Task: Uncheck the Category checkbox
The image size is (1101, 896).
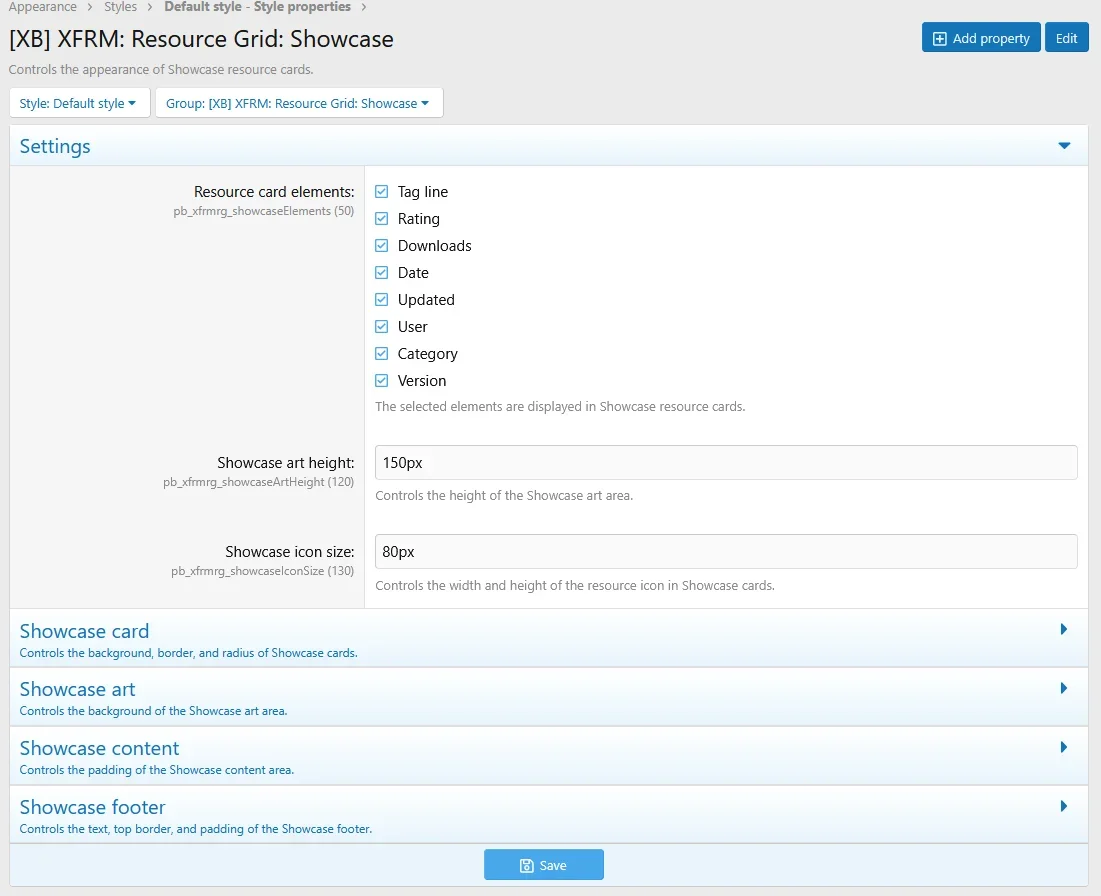Action: click(x=381, y=354)
